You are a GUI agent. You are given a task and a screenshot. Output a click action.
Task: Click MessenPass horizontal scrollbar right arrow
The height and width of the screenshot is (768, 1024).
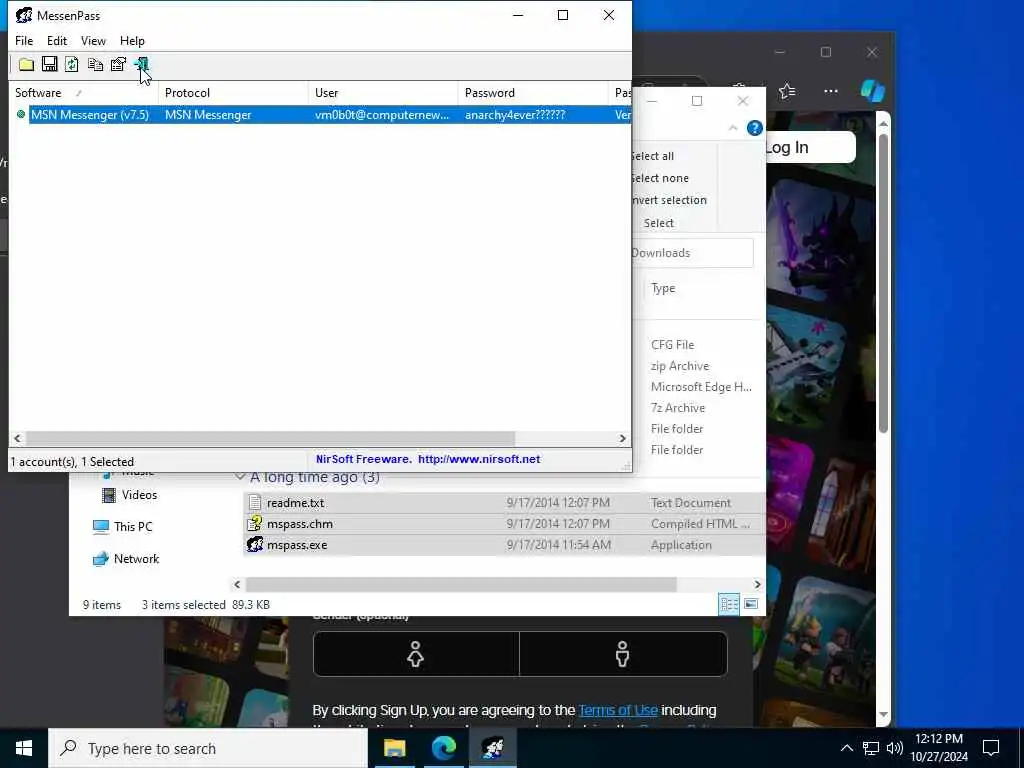pyautogui.click(x=622, y=439)
